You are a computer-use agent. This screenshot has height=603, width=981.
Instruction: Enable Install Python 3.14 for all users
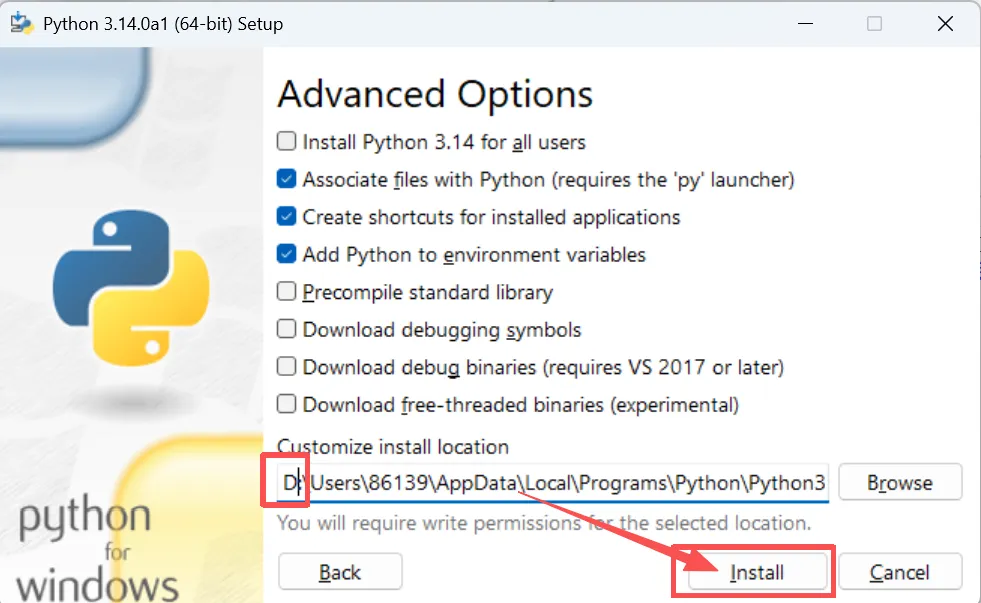pos(286,141)
